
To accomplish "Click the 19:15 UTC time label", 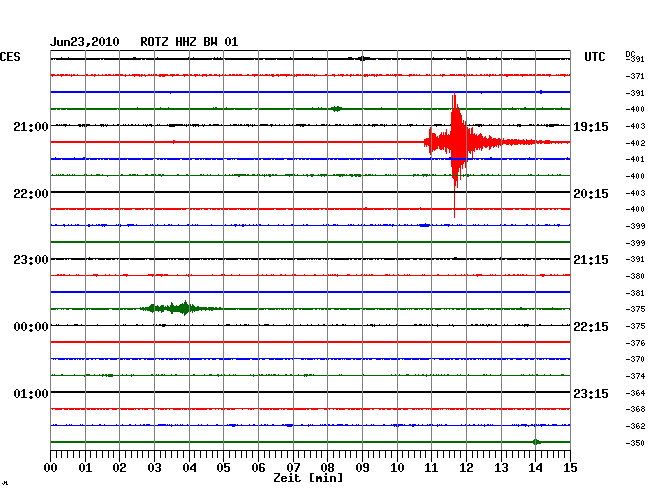I will click(x=591, y=127).
